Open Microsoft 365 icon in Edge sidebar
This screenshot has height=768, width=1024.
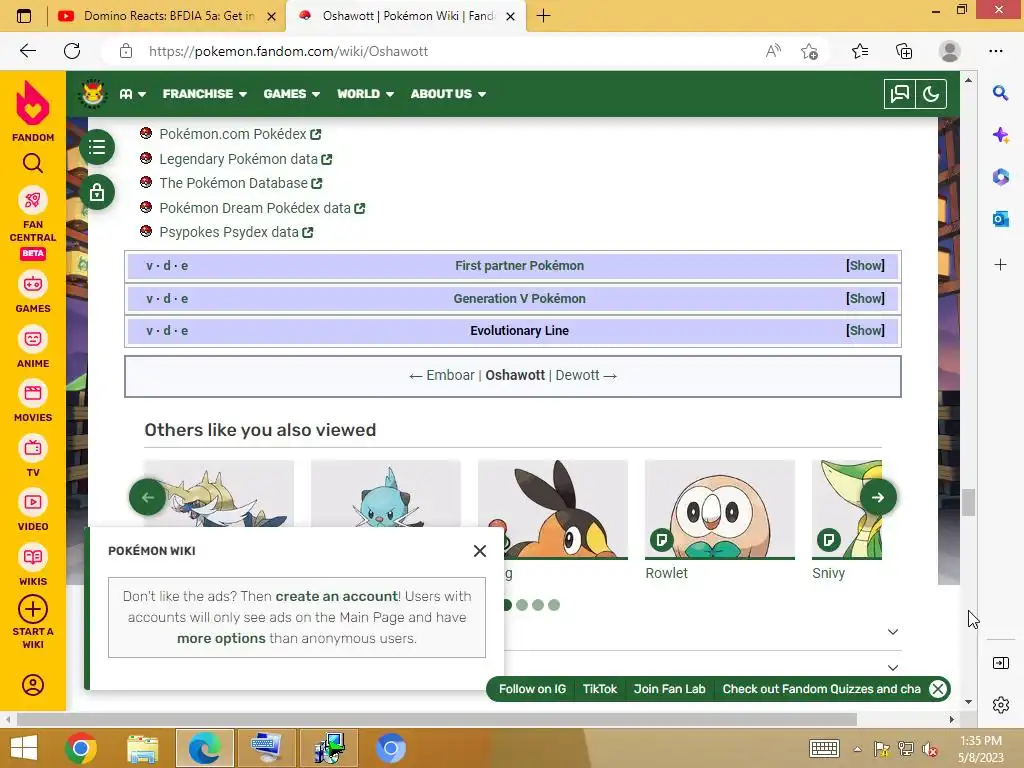pyautogui.click(x=1000, y=177)
